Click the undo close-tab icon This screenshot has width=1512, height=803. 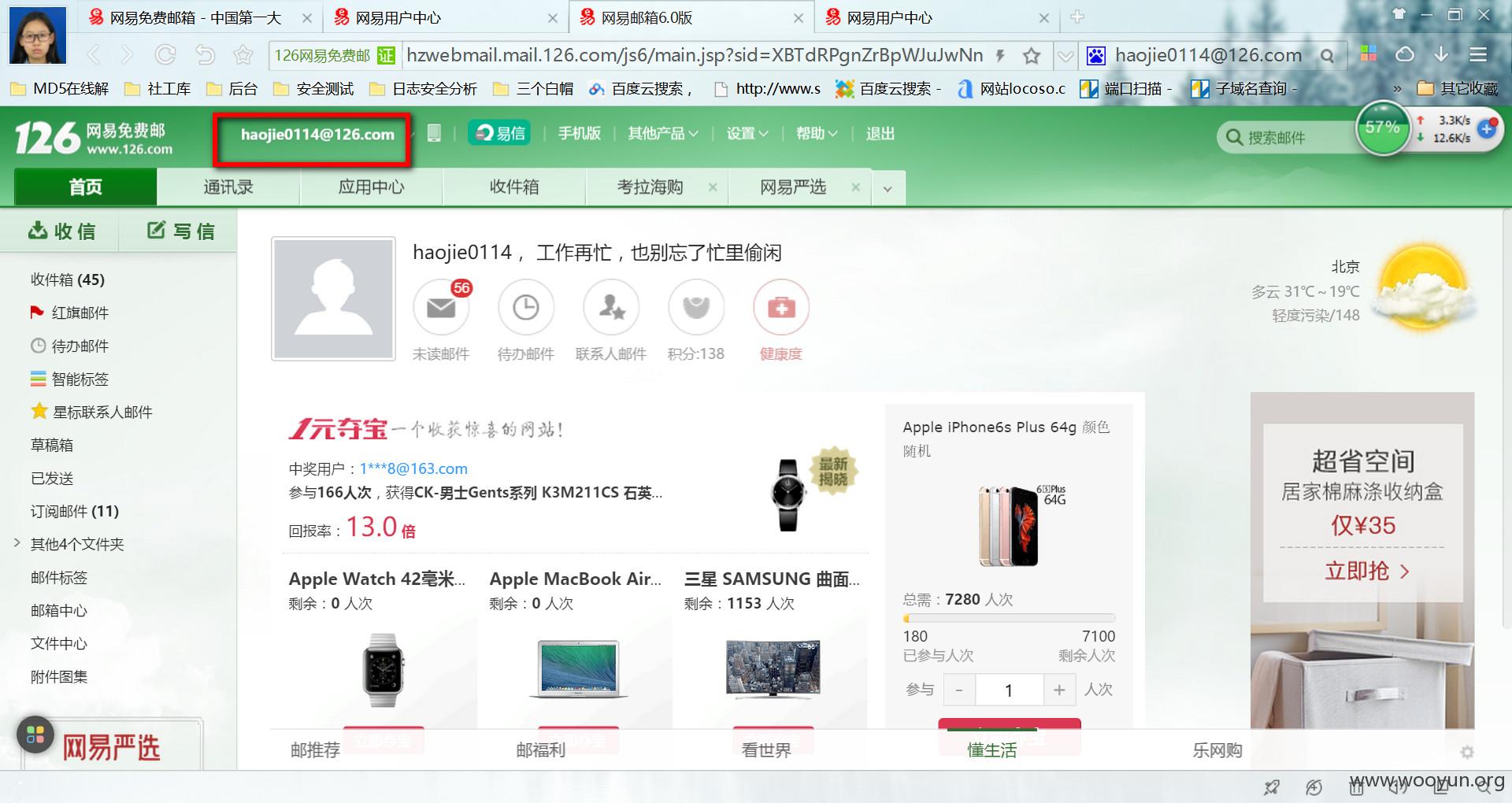[205, 54]
